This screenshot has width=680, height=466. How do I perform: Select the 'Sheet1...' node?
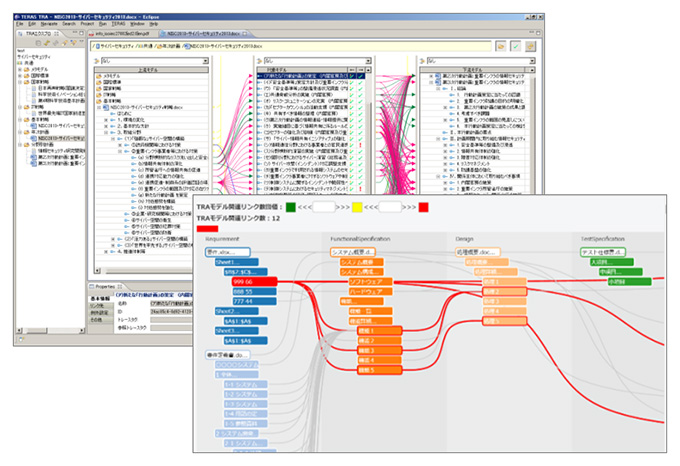click(237, 262)
